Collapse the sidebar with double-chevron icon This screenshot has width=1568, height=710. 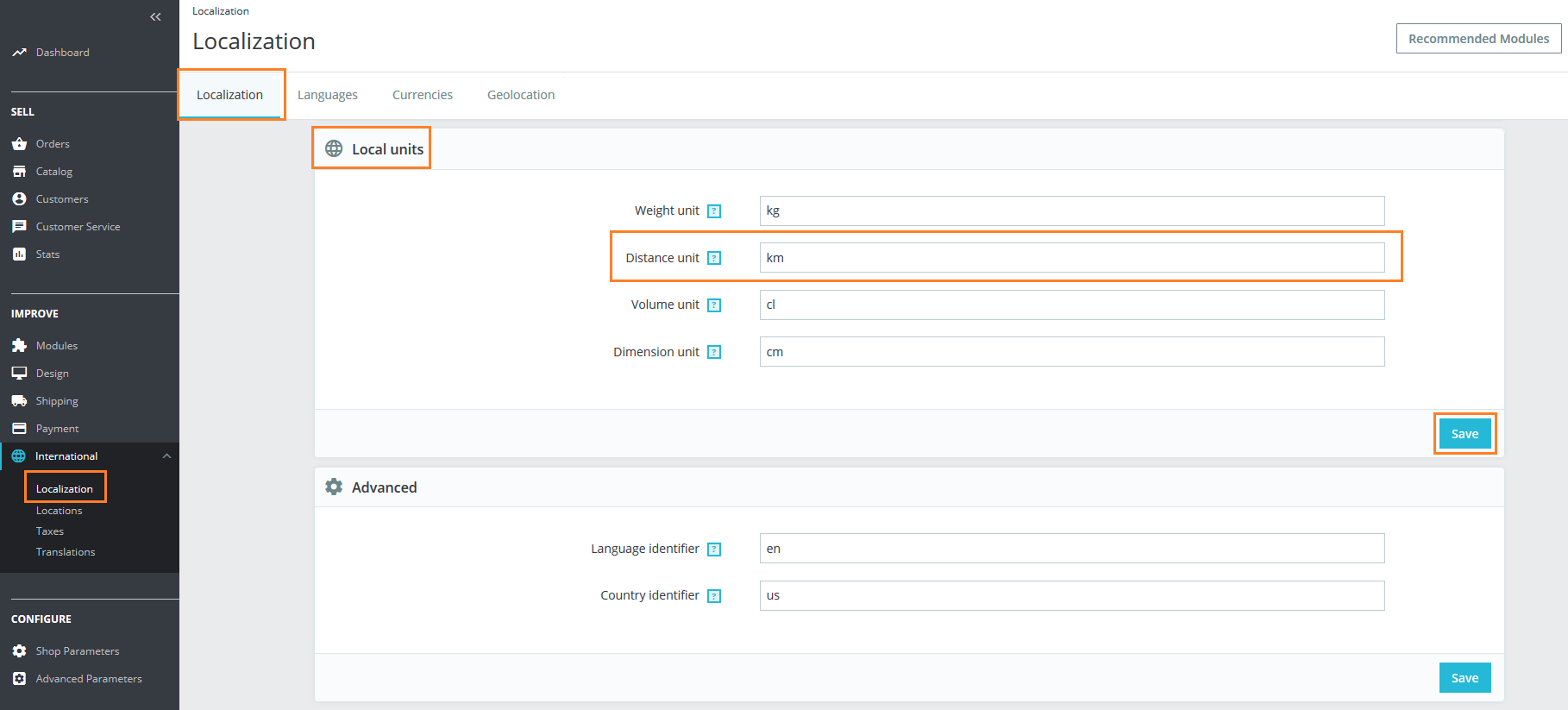point(155,16)
